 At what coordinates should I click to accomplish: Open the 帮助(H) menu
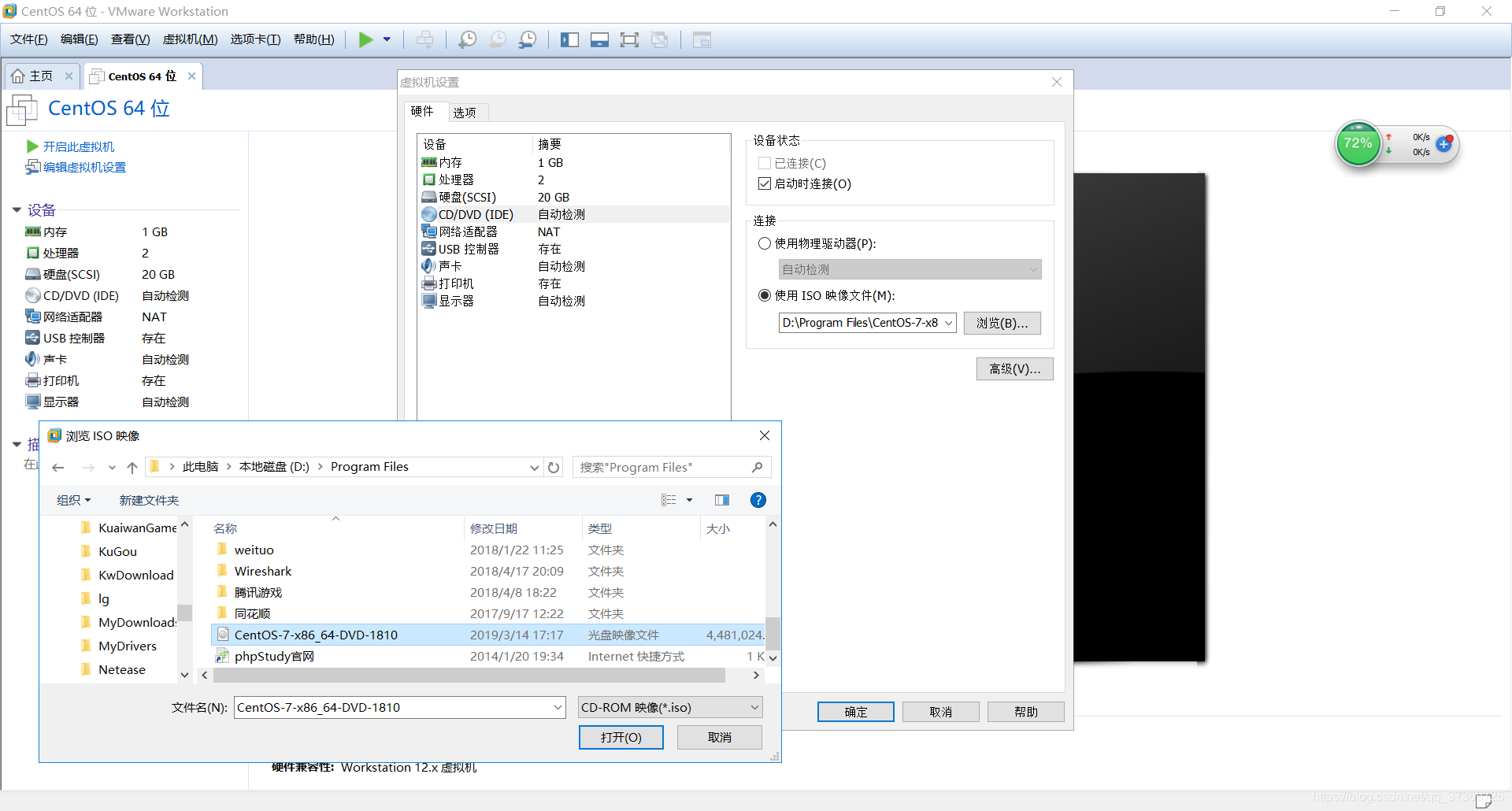click(313, 39)
